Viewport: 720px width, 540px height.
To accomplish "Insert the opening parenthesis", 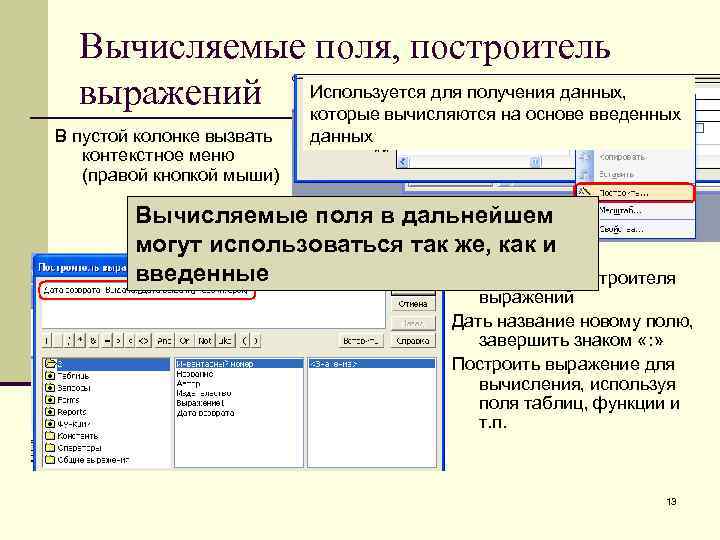I will [244, 341].
